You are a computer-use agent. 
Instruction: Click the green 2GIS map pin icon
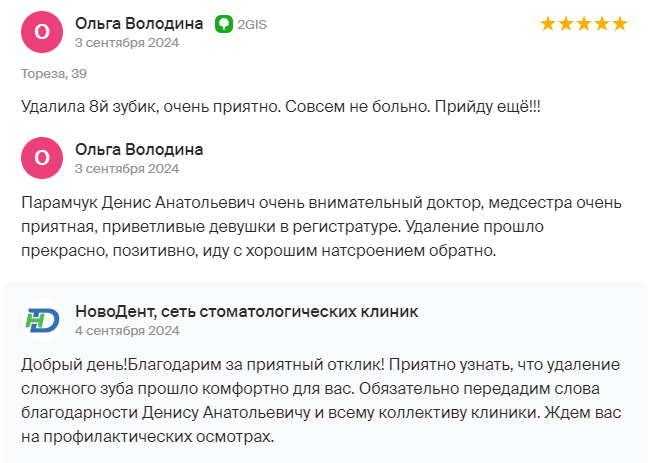(x=224, y=23)
